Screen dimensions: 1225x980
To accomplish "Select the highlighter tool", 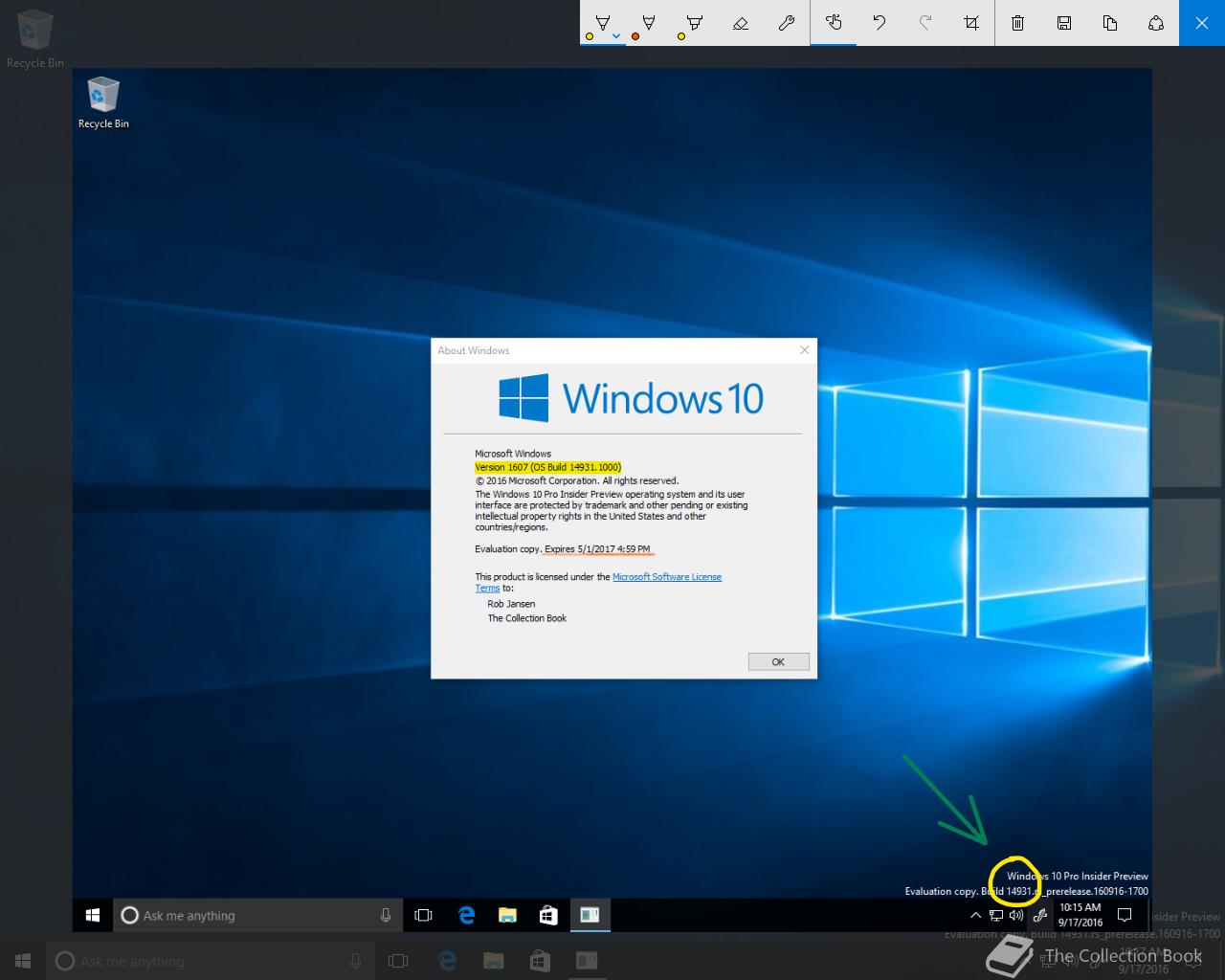I will click(694, 22).
